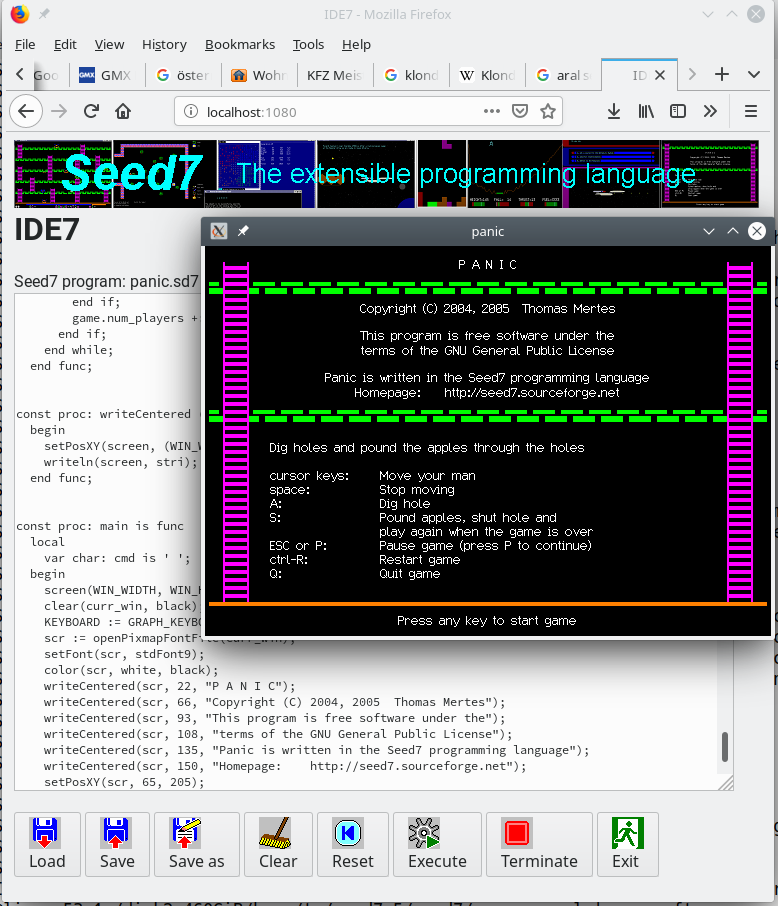778x906 pixels.
Task: Click the code line 'setPosXY(scr, 65, 205);'
Action: tap(124, 782)
